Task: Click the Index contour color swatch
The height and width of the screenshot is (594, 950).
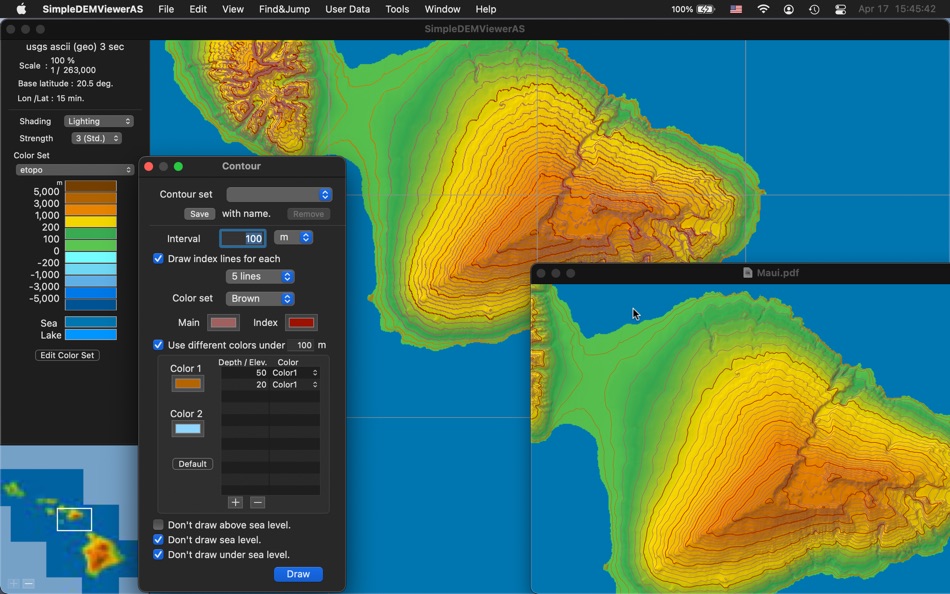Action: point(301,322)
